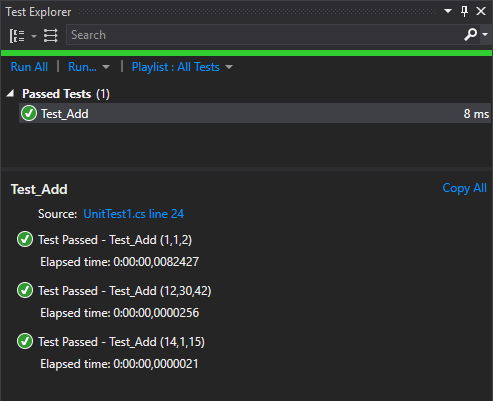Click the passed icon for Test_Add (12,30,42)

25,290
